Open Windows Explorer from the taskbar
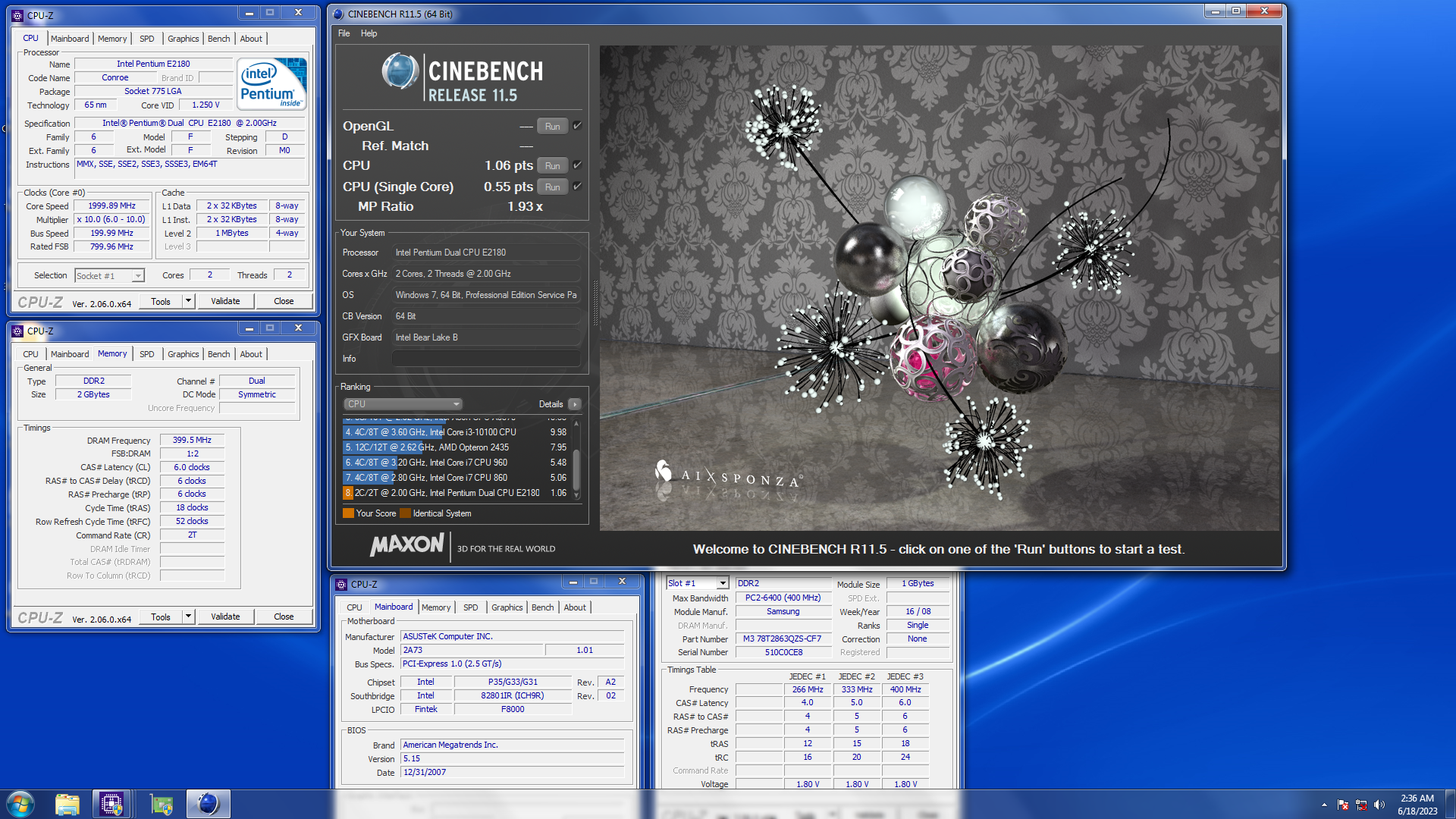 click(x=67, y=804)
